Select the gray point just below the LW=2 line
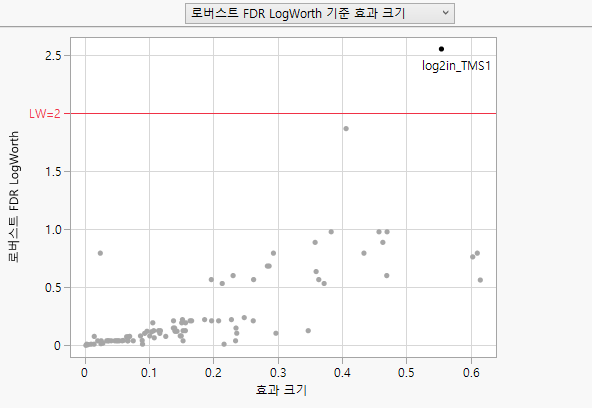Image resolution: width=592 pixels, height=408 pixels. point(346,129)
